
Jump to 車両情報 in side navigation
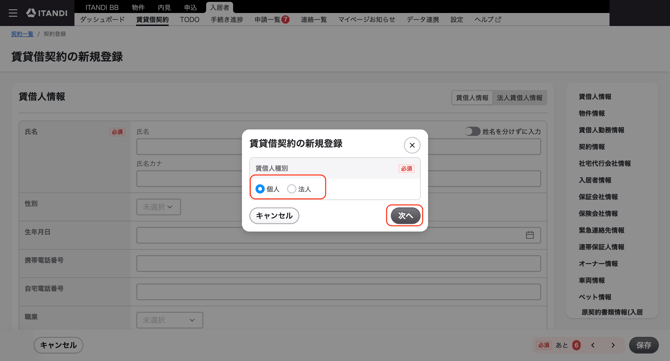pos(592,280)
